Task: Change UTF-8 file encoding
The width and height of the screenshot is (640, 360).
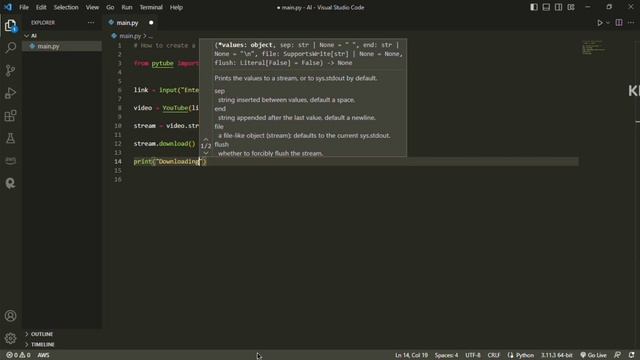Action: [x=473, y=355]
